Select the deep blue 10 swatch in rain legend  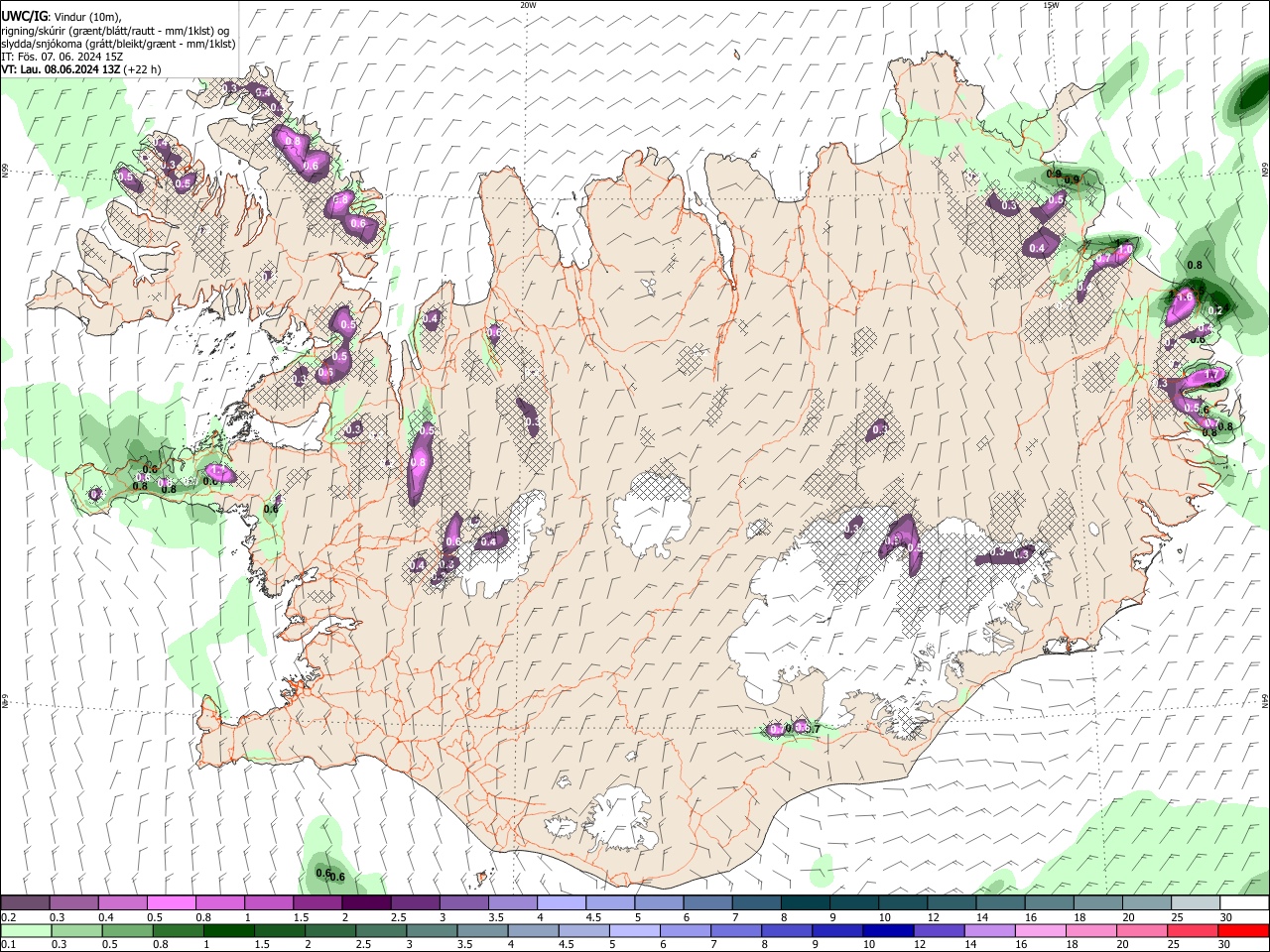pos(888,931)
